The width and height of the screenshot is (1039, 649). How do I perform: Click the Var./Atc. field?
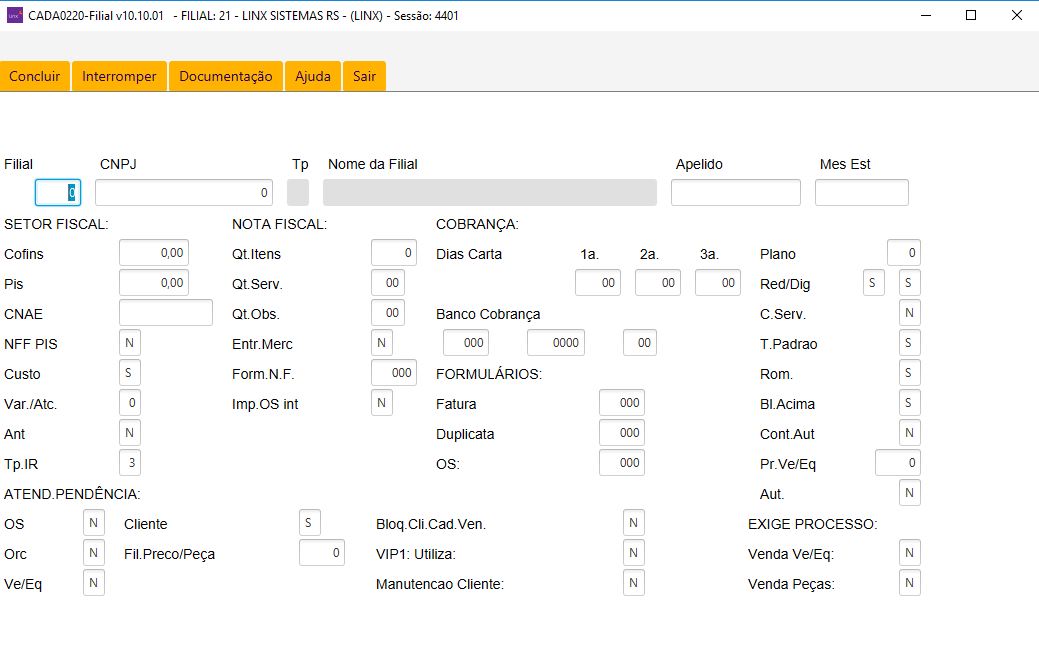click(130, 402)
